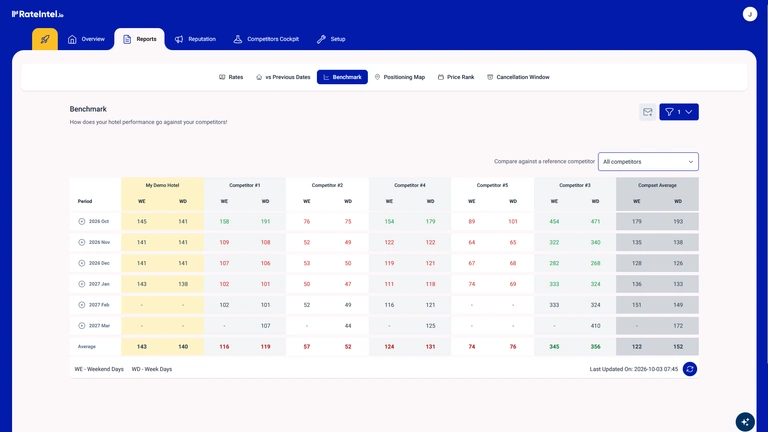Click value 172 in 2027 Mar row
Screen dimensions: 768x432
[678, 326]
